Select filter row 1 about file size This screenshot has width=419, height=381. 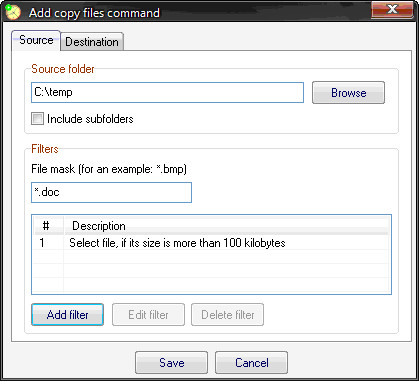tap(211, 243)
